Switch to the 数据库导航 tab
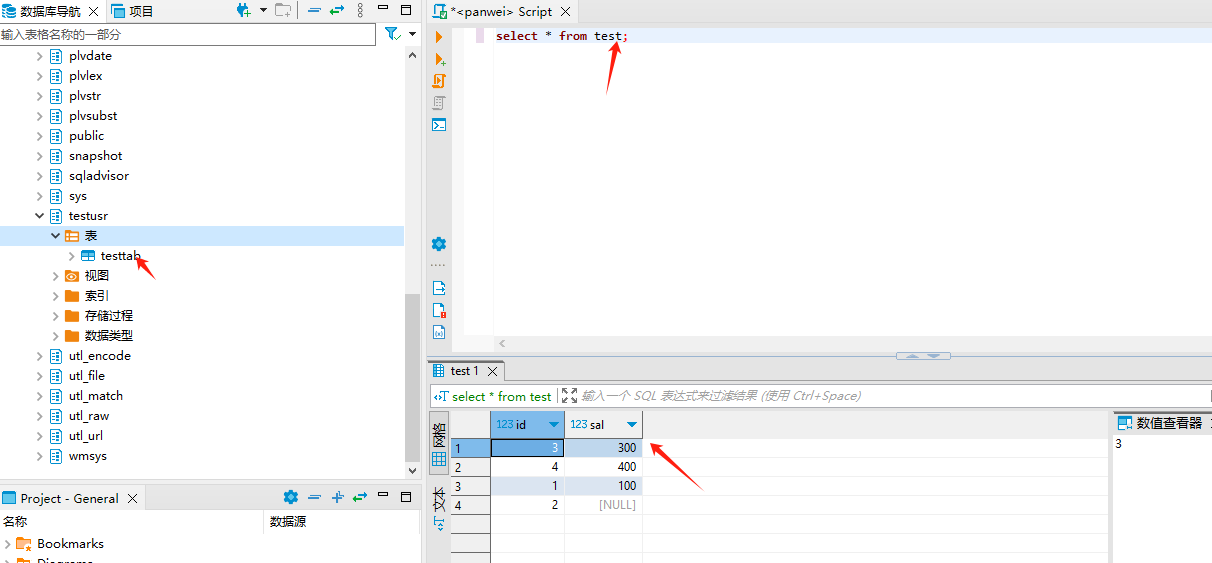1212x563 pixels. tap(44, 11)
